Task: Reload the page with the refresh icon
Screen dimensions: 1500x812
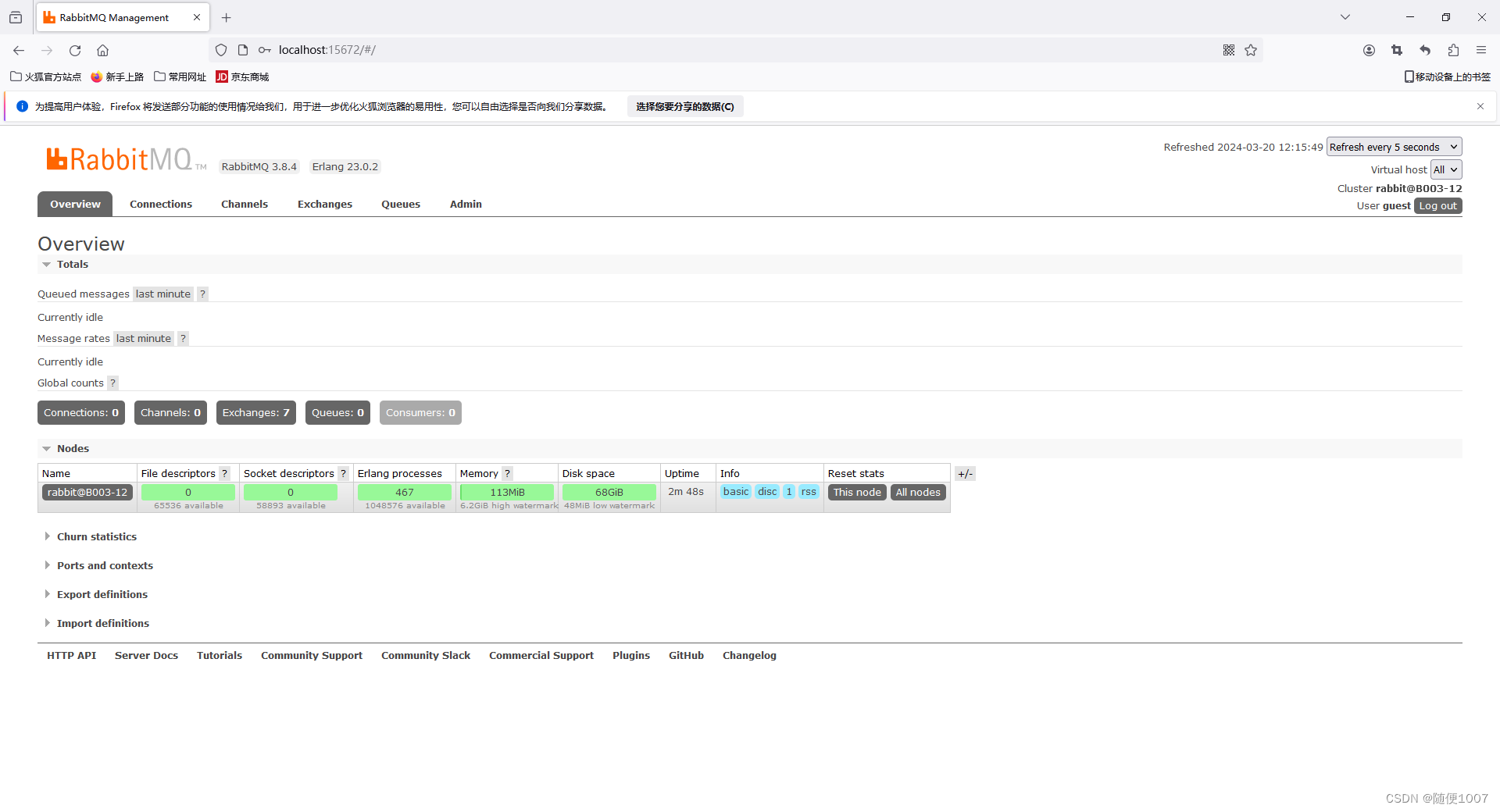Action: click(x=75, y=50)
